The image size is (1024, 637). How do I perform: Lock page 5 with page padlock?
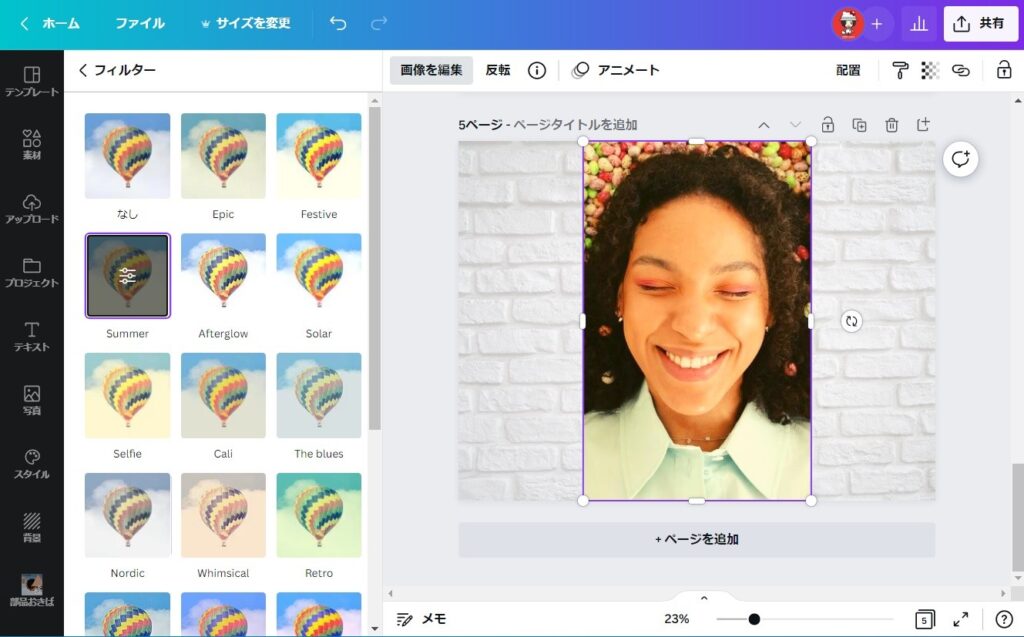(827, 124)
